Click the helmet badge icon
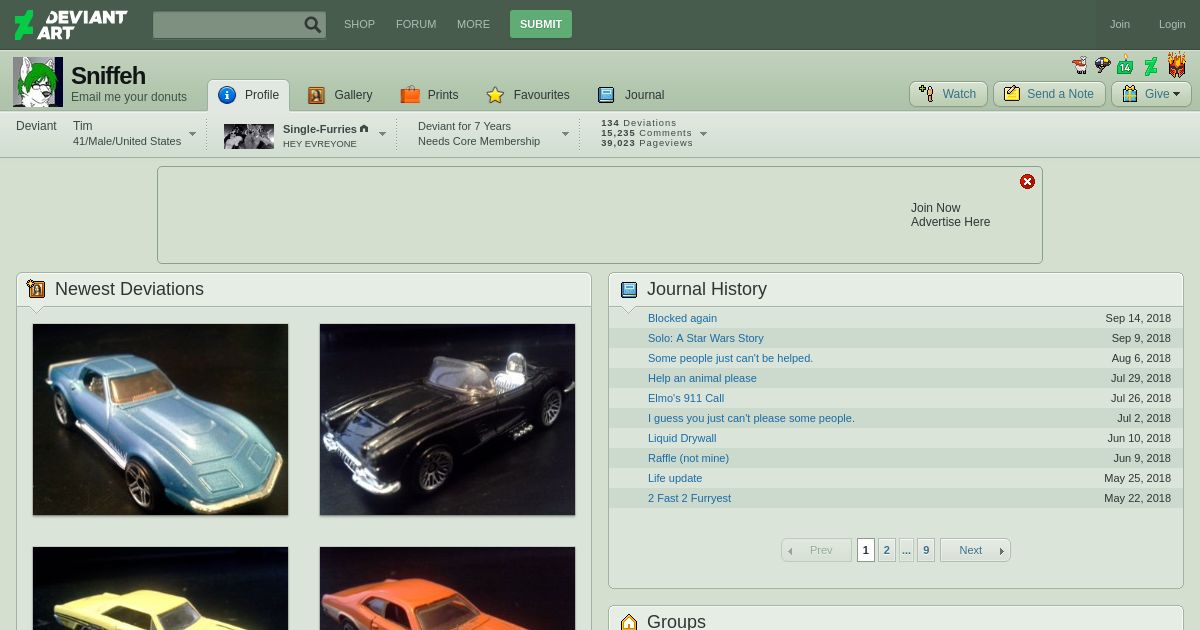This screenshot has width=1200, height=630. (x=1102, y=66)
